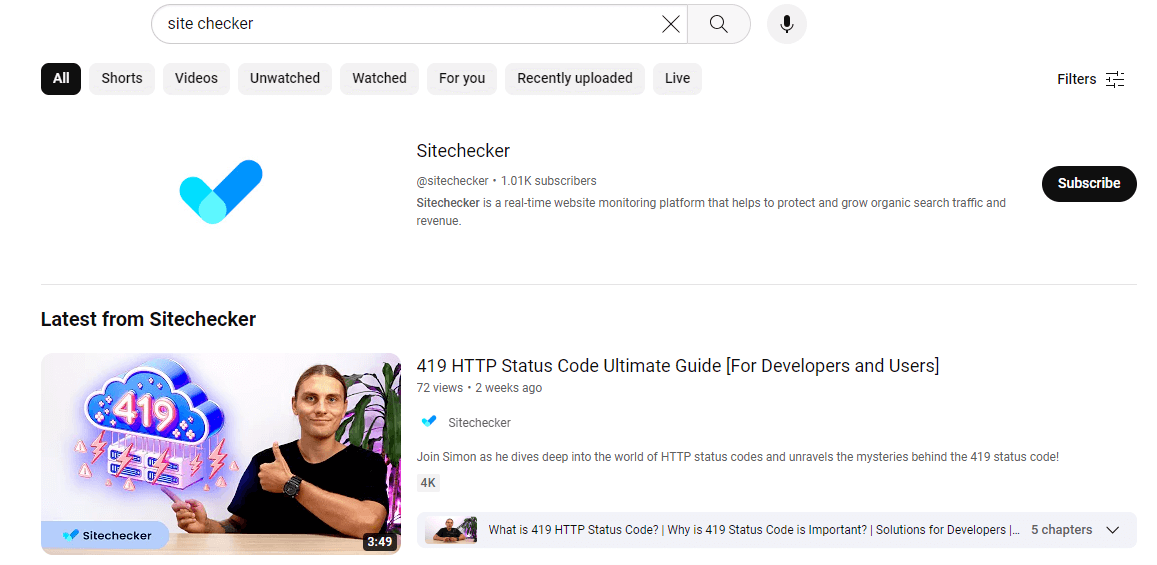Click the magnifying glass search button
The height and width of the screenshot is (565, 1157).
(x=719, y=24)
